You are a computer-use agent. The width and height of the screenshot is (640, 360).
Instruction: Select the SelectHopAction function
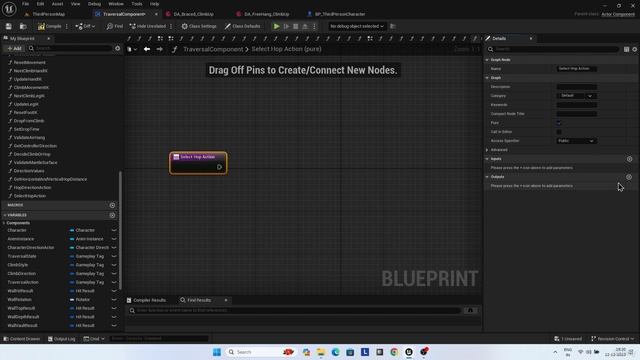(29, 196)
